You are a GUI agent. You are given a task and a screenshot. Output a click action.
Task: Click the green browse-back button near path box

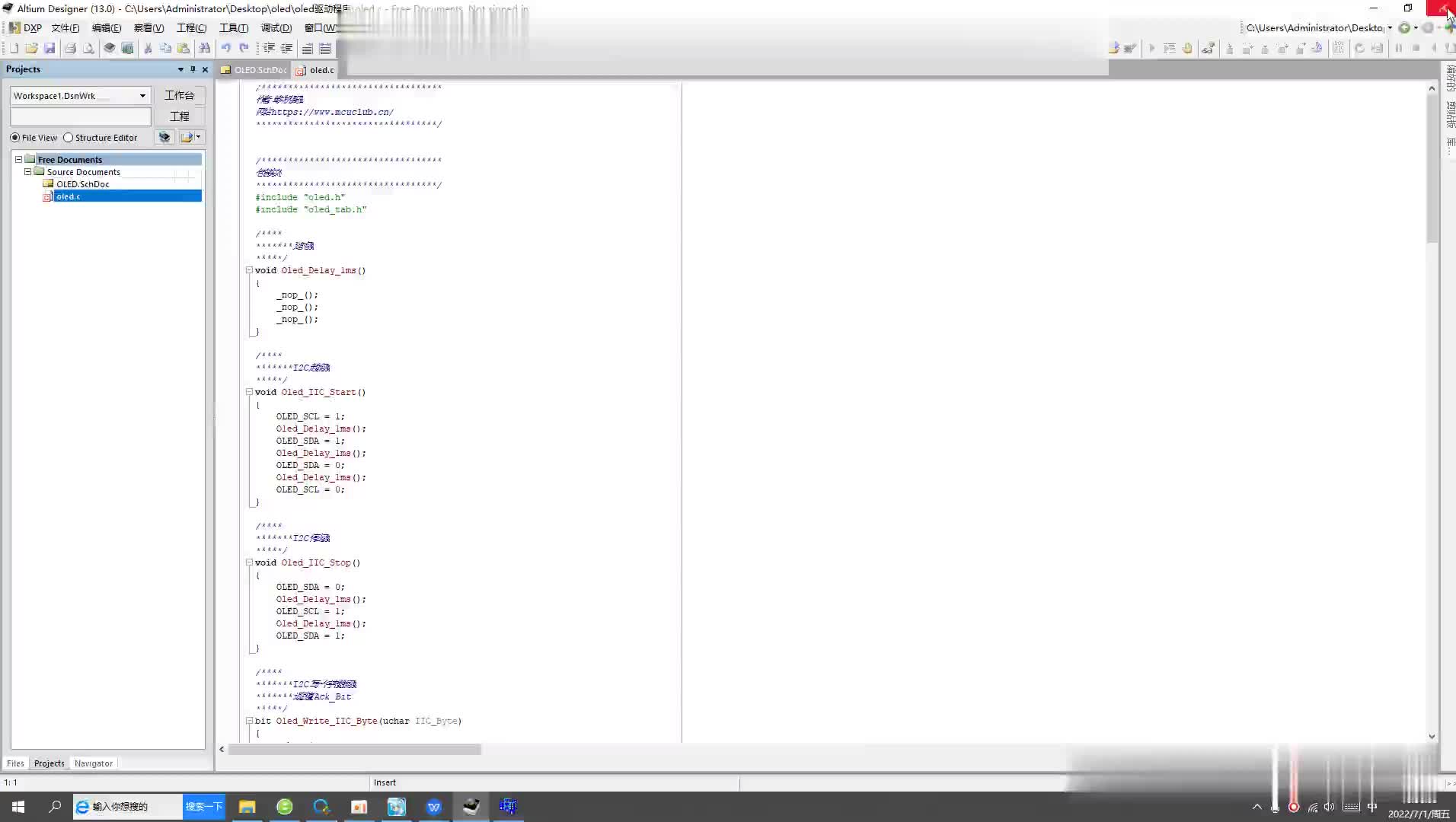point(1404,27)
